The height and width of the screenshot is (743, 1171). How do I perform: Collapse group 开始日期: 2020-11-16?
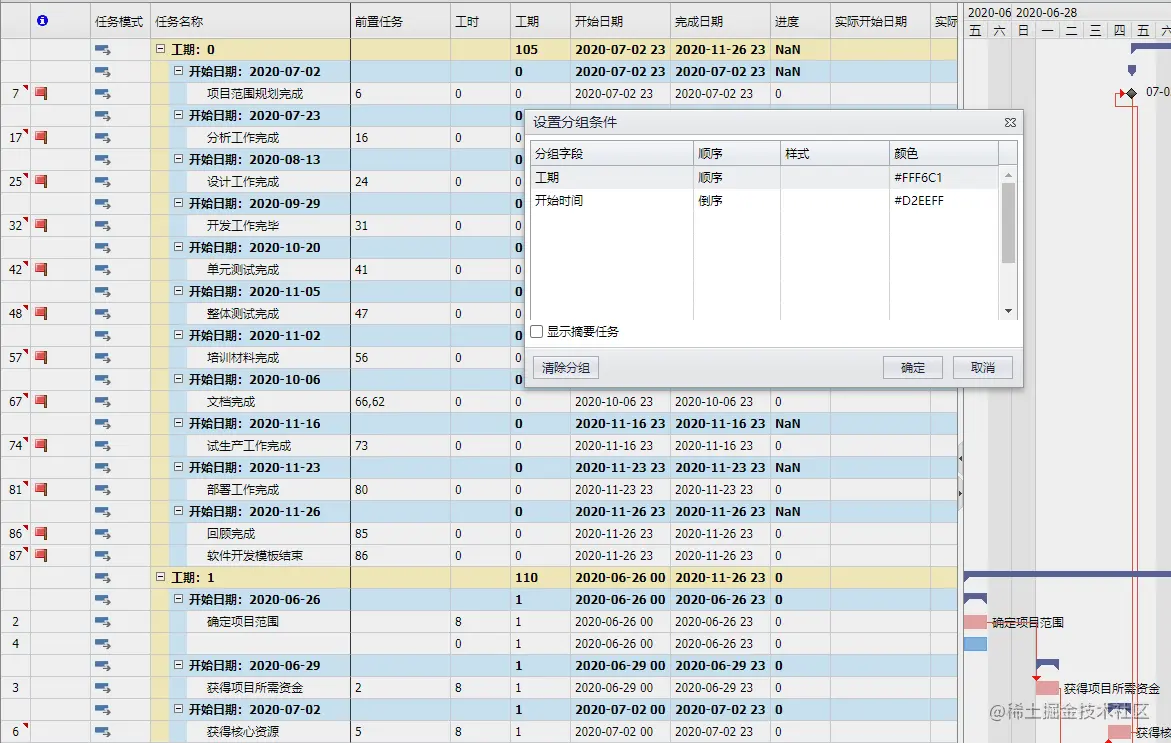point(178,423)
